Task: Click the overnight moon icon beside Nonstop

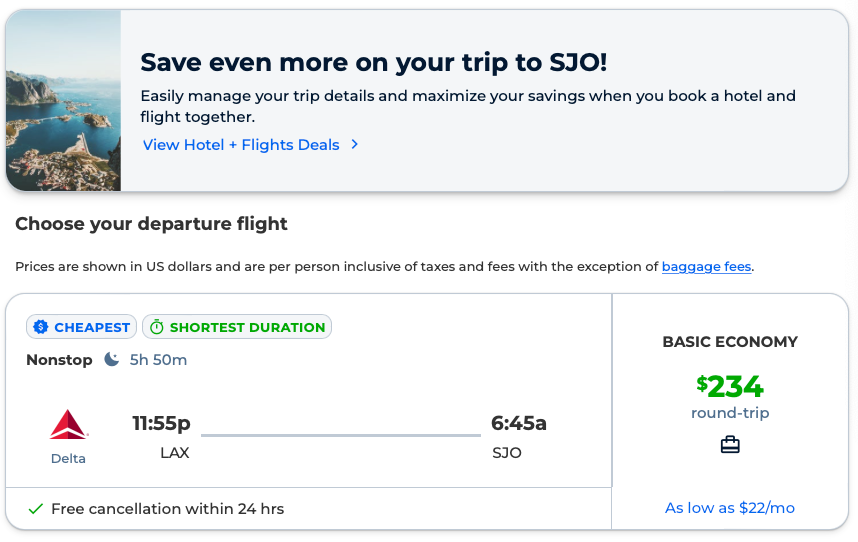Action: (x=112, y=359)
